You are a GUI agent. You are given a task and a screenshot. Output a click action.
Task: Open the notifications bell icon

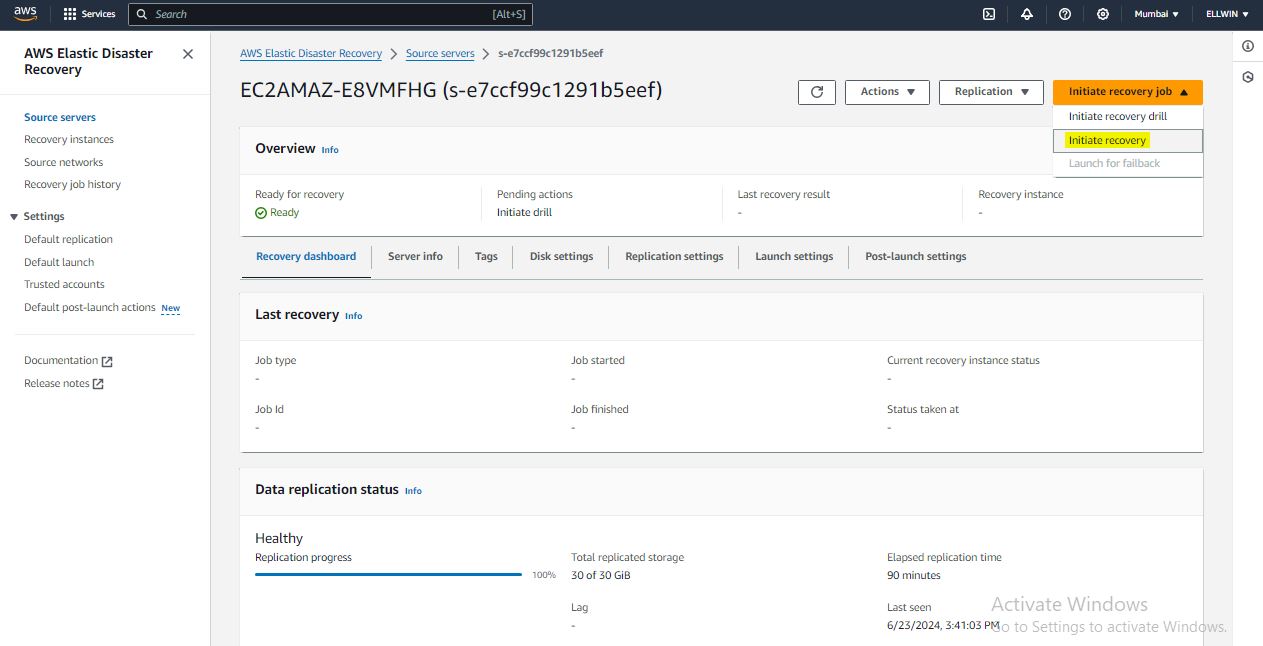pyautogui.click(x=1027, y=14)
